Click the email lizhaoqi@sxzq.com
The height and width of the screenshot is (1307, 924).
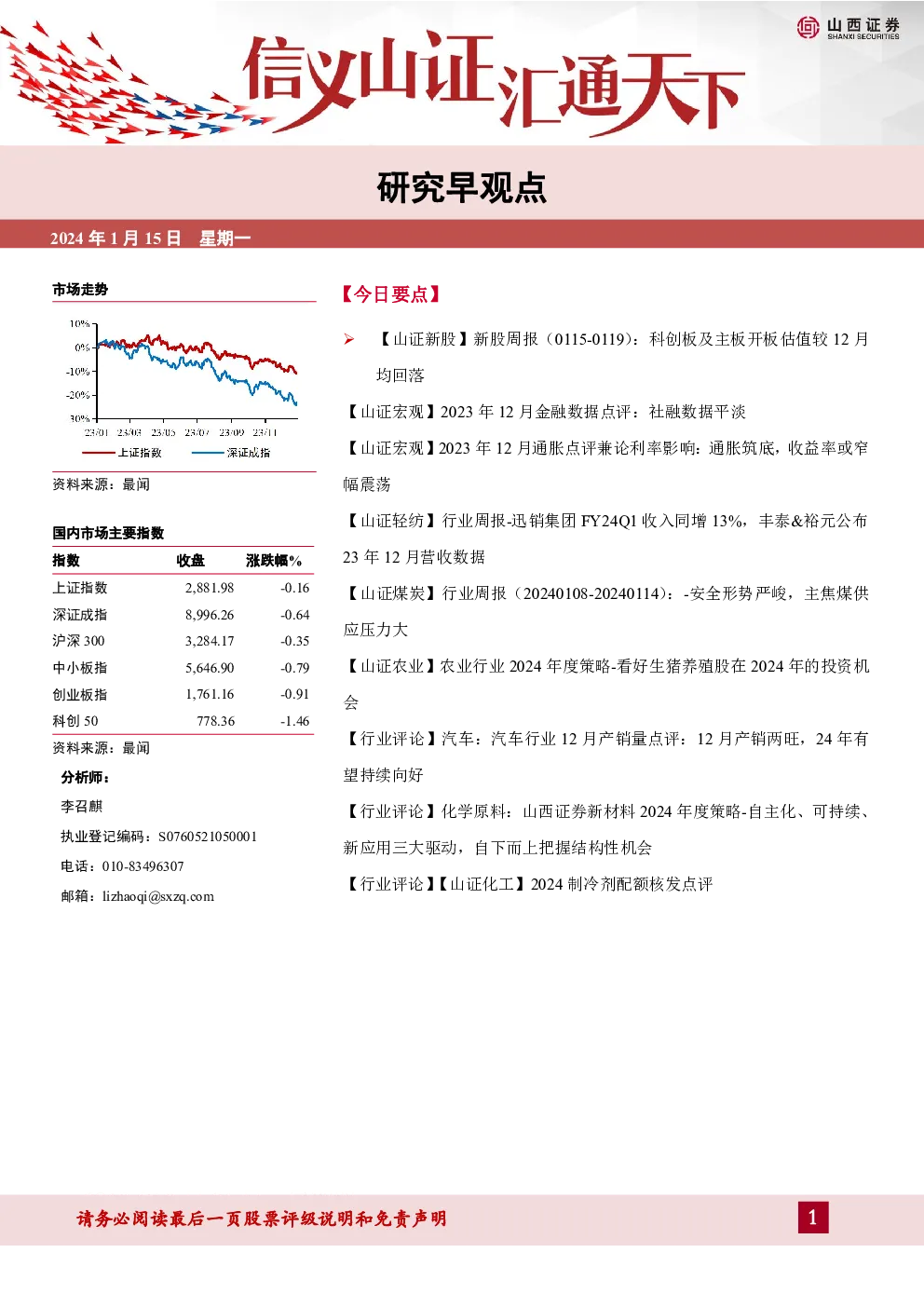point(158,896)
